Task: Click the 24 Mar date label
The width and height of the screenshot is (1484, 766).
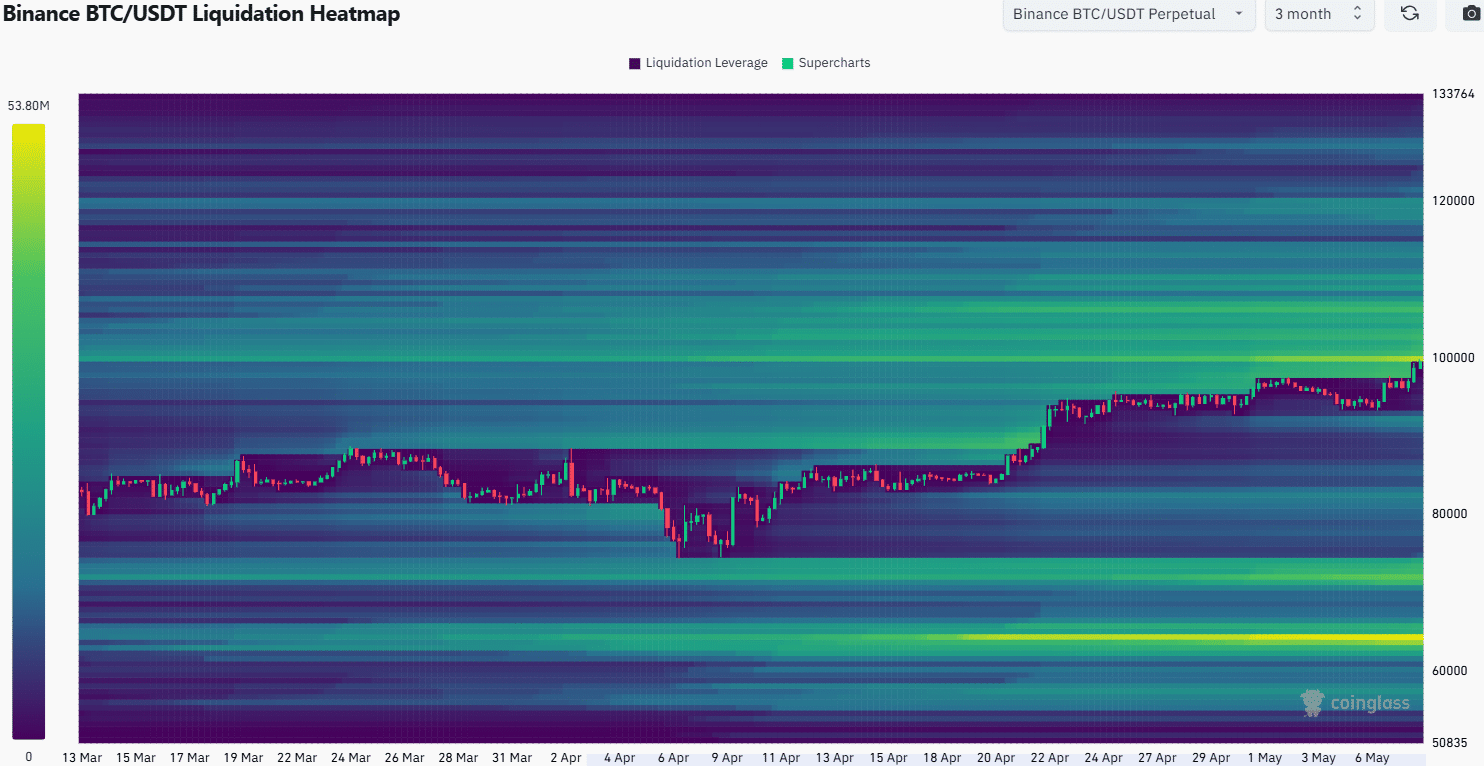Action: point(351,758)
